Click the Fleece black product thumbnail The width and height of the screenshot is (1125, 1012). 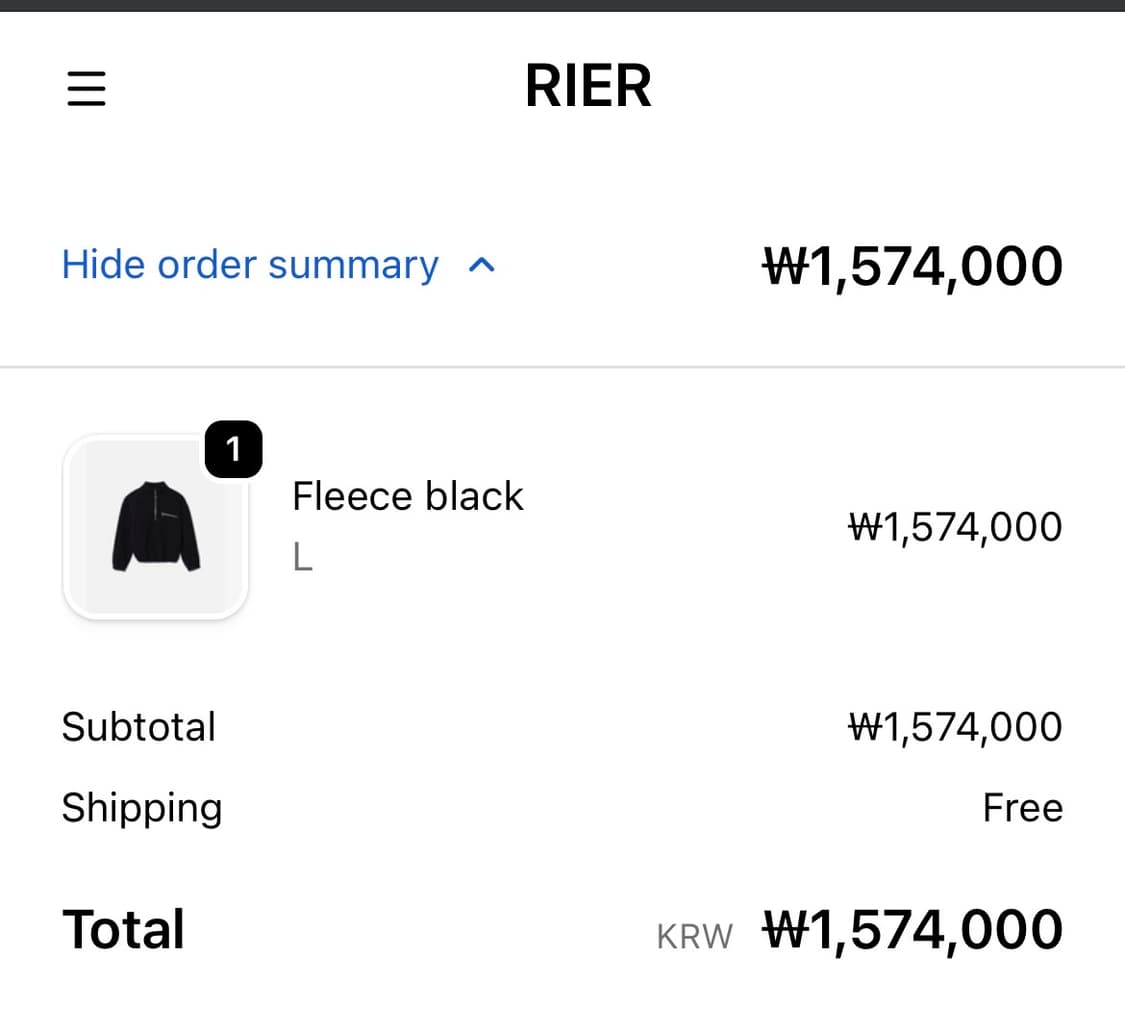pos(155,525)
